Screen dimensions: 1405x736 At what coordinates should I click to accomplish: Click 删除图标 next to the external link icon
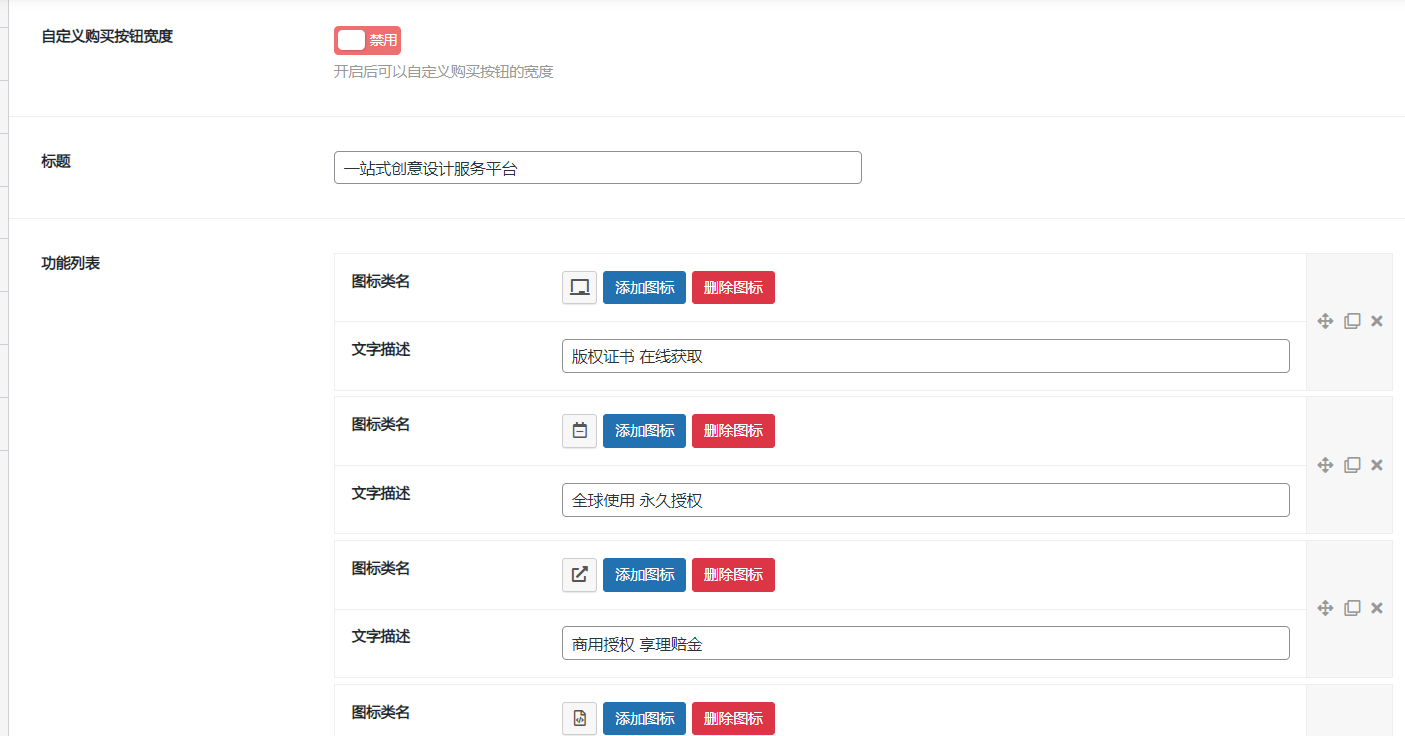pyautogui.click(x=733, y=575)
